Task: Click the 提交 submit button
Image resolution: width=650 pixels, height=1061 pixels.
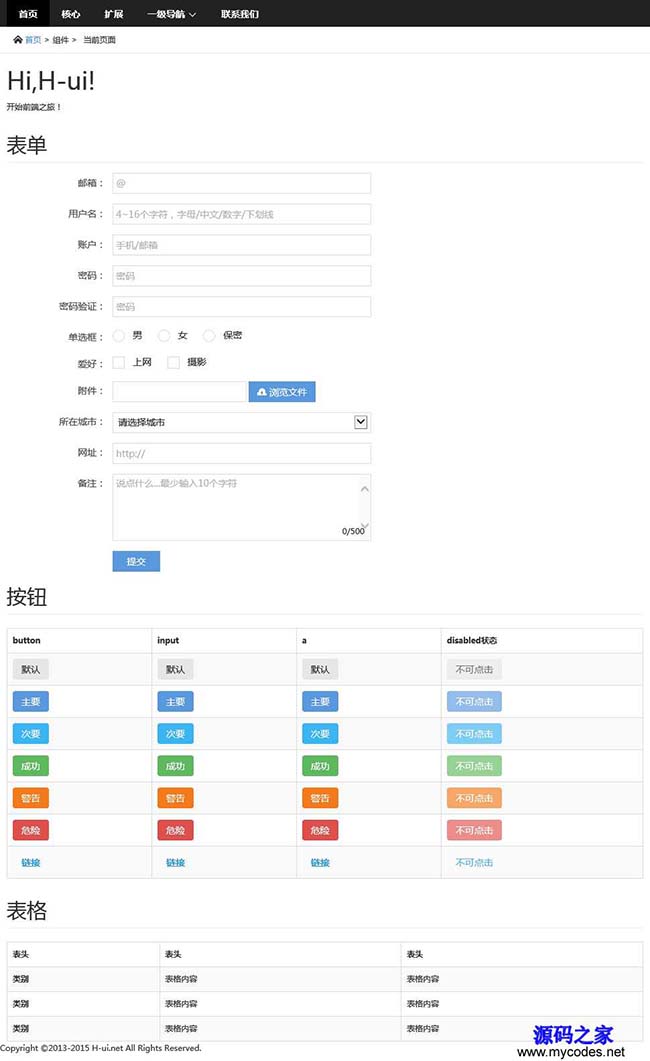Action: pos(136,562)
